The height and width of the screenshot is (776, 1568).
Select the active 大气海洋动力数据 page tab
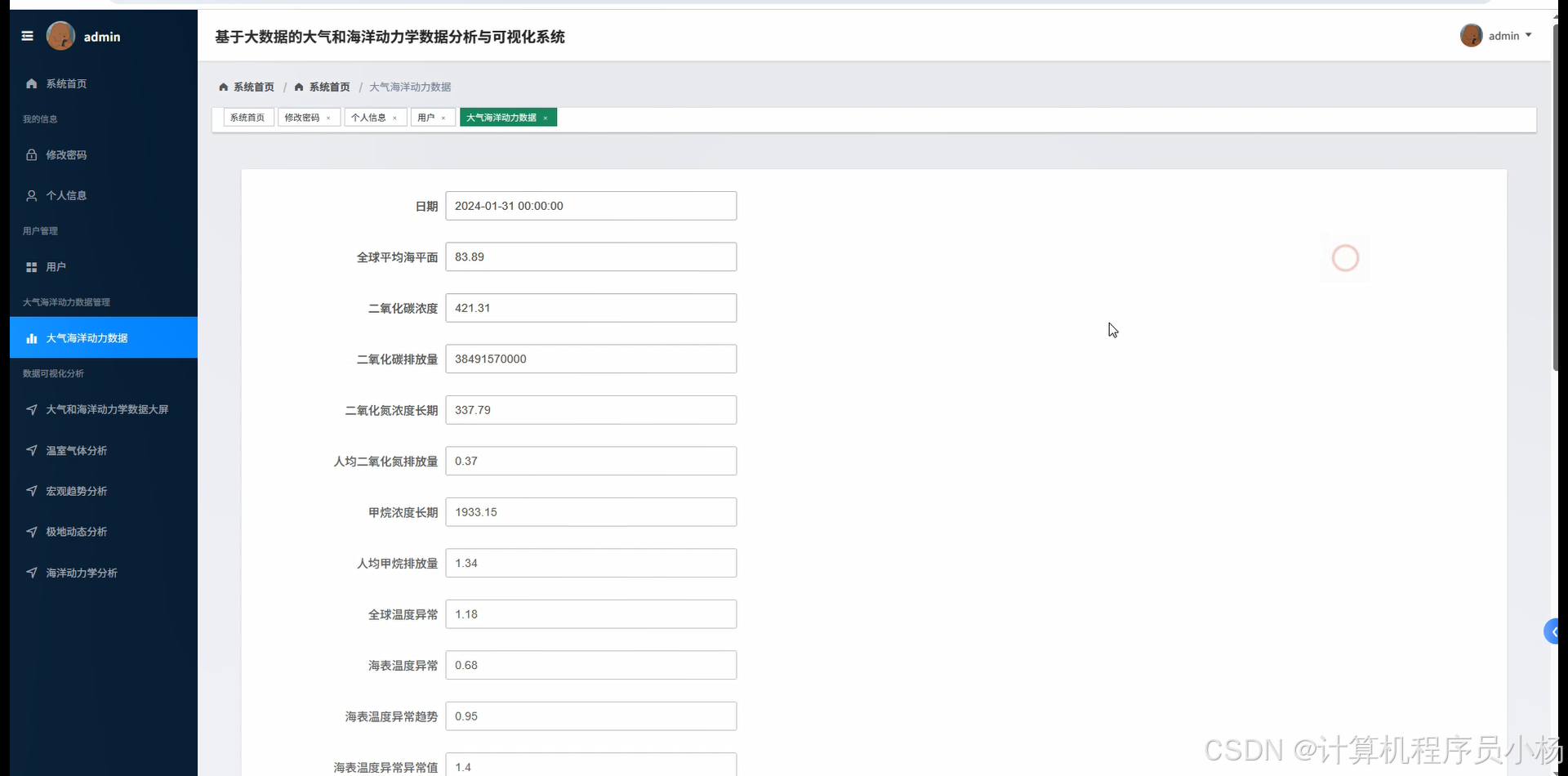(508, 118)
